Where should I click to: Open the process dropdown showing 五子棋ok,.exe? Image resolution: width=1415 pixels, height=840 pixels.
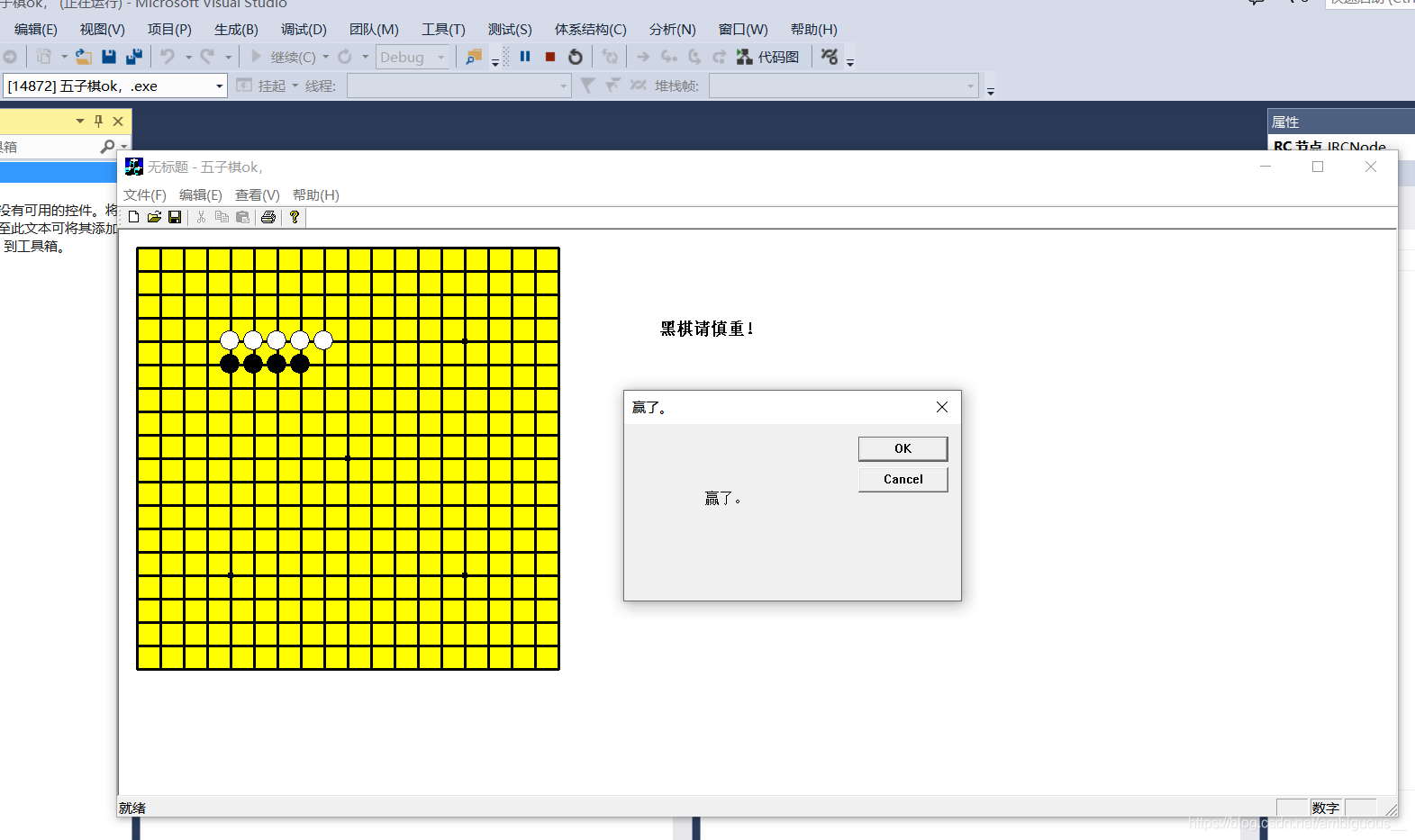[x=115, y=86]
